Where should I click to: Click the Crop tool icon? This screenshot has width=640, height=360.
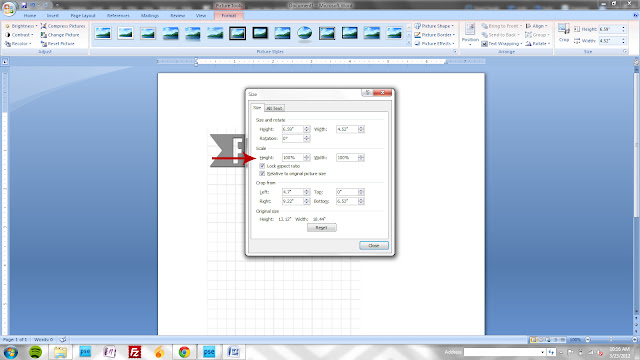point(564,29)
